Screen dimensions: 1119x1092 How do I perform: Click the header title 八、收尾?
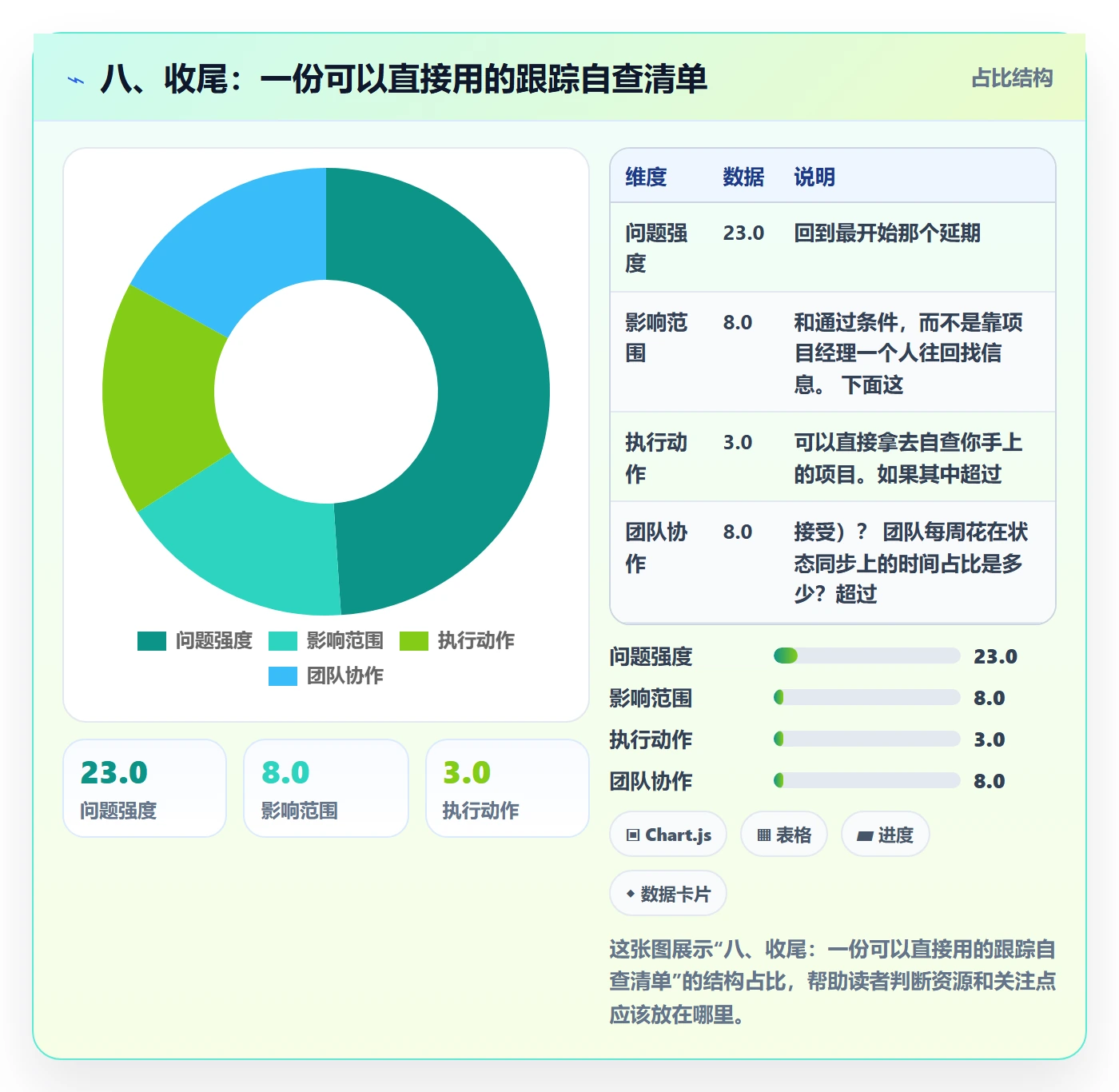[404, 79]
